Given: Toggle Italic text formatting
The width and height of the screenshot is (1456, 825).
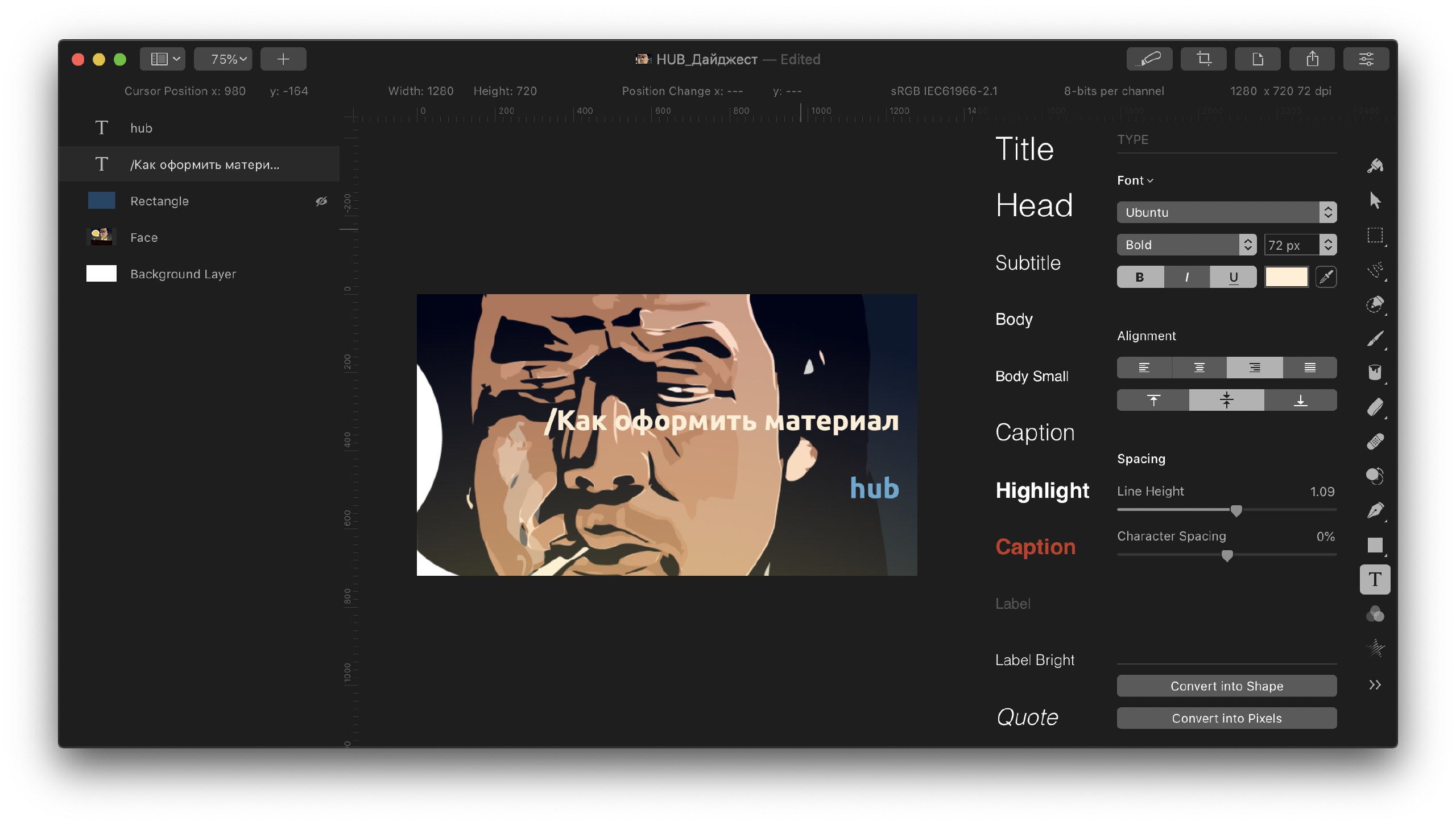Looking at the screenshot, I should coord(1186,277).
